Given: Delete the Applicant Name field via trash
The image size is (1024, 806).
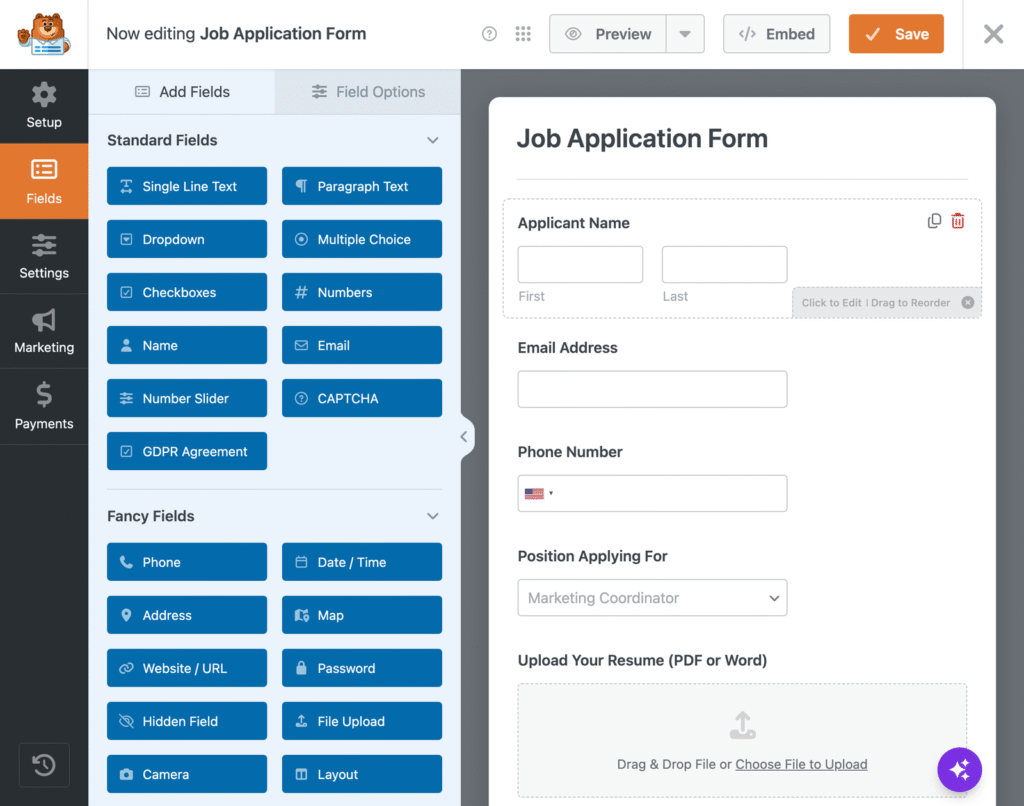Looking at the screenshot, I should click(958, 221).
